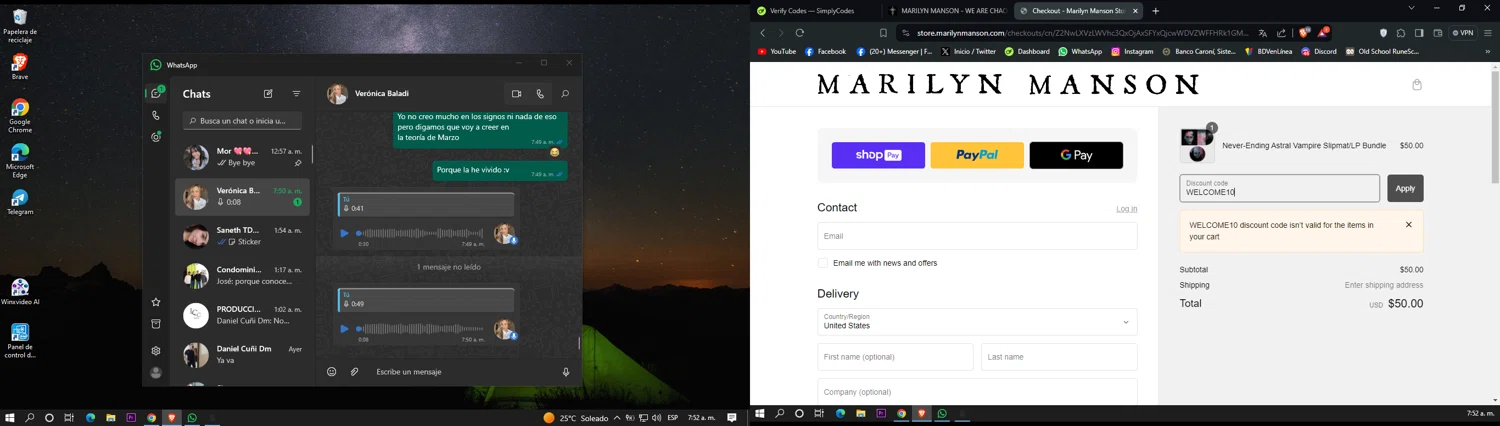1500x426 pixels.
Task: Open Telegram desktop shortcut
Action: pos(20,201)
